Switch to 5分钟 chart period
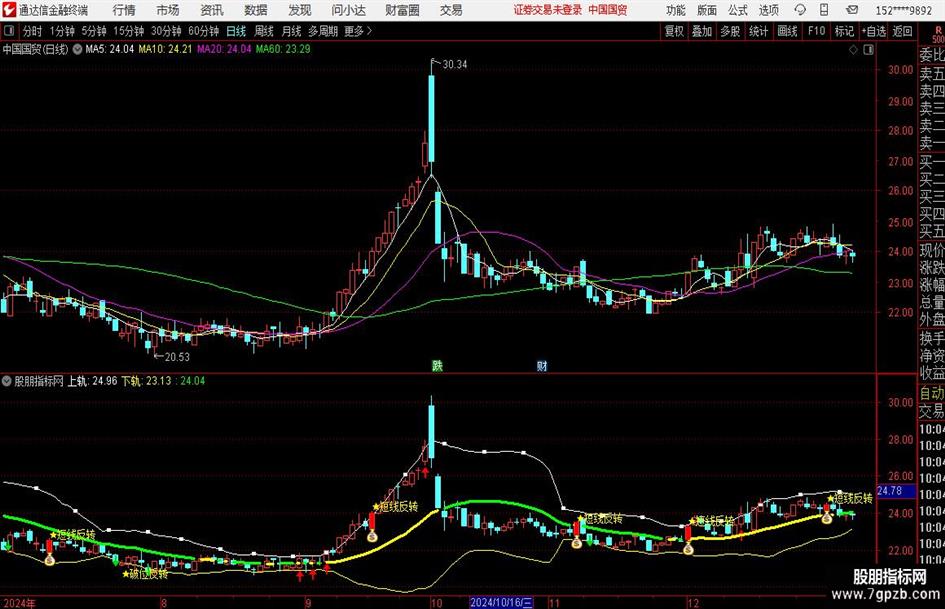The image size is (945, 609). coord(93,31)
